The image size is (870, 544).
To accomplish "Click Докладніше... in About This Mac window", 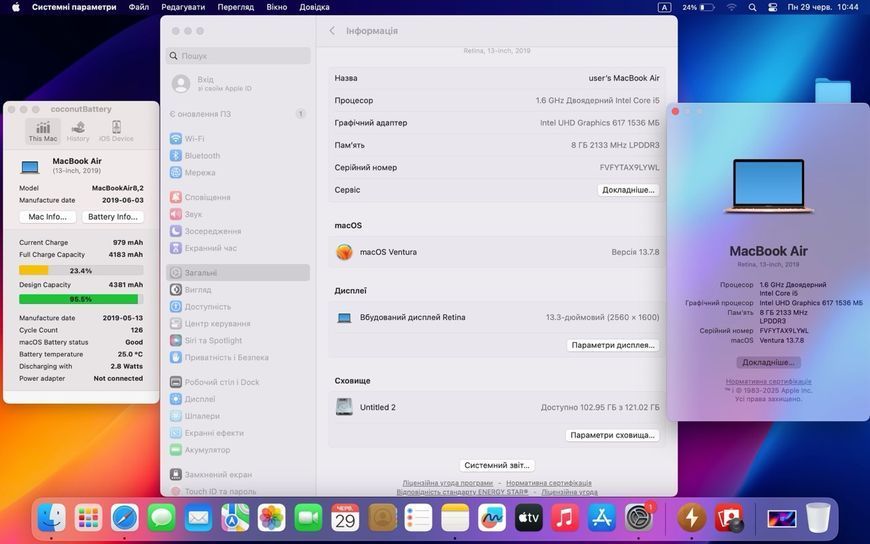I will (768, 362).
